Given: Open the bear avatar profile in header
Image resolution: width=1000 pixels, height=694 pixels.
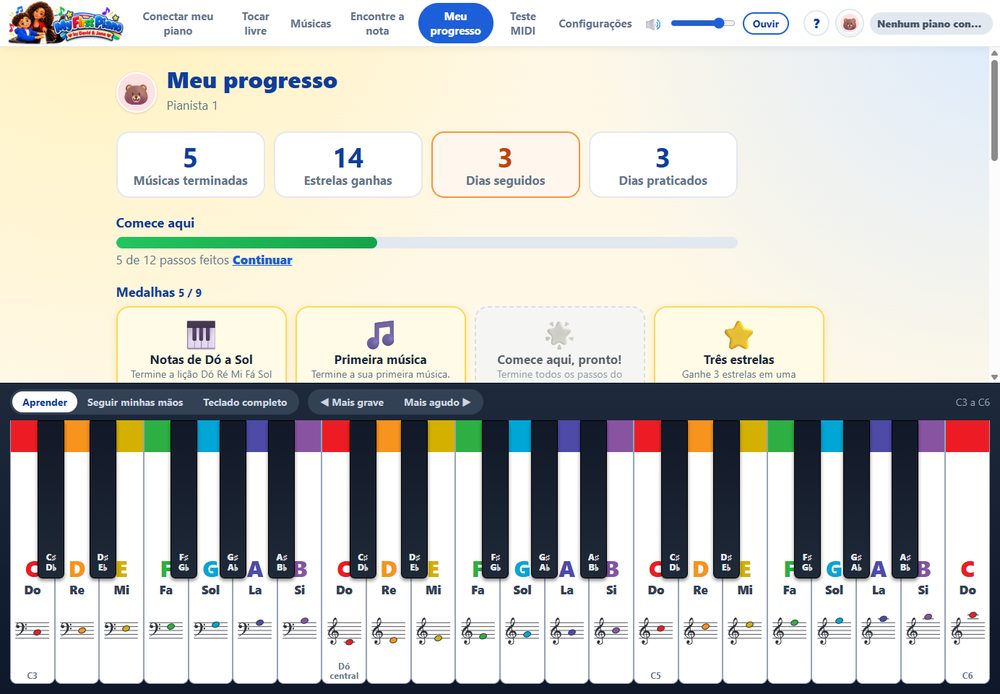Looking at the screenshot, I should 849,24.
